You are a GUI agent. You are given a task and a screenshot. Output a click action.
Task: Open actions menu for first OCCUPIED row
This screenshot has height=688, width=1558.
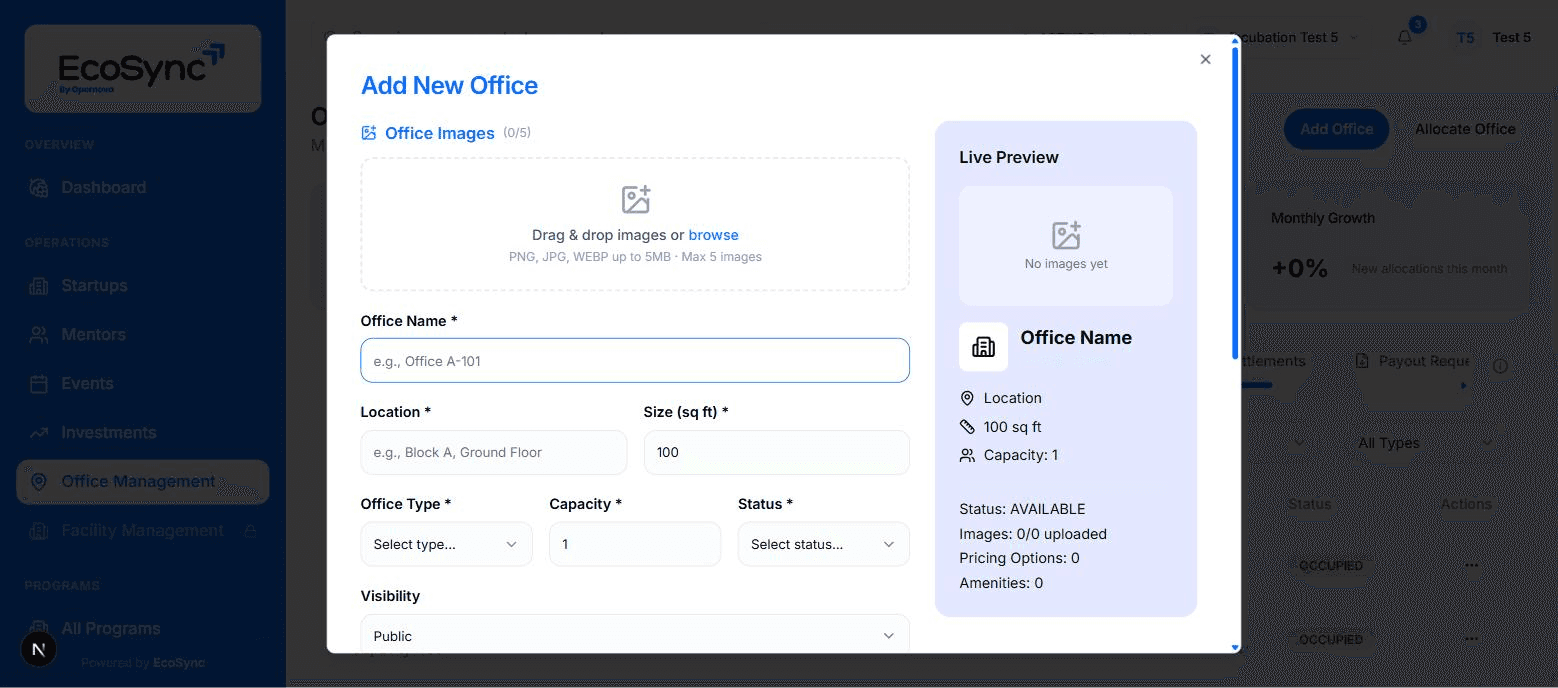[1471, 565]
